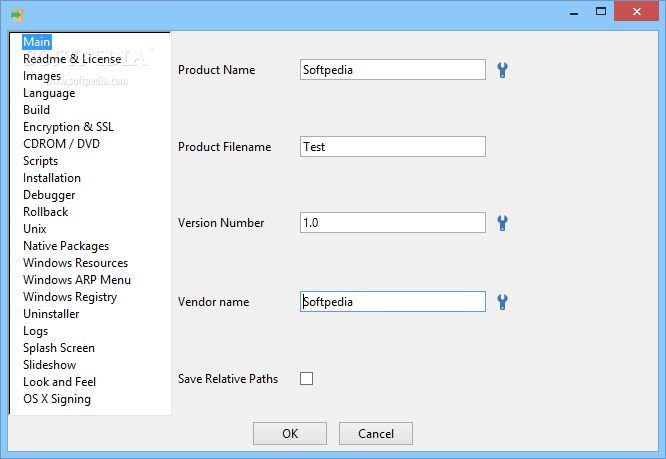This screenshot has height=459, width=666.
Task: Open the Logs section
Action: pyautogui.click(x=36, y=331)
